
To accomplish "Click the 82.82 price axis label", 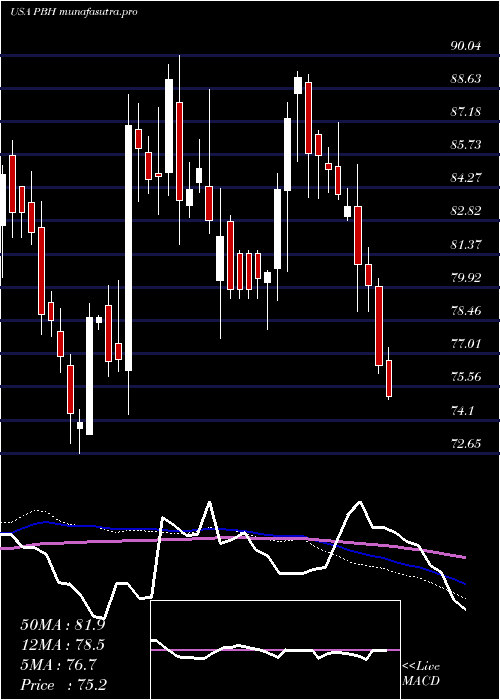I will tap(467, 211).
